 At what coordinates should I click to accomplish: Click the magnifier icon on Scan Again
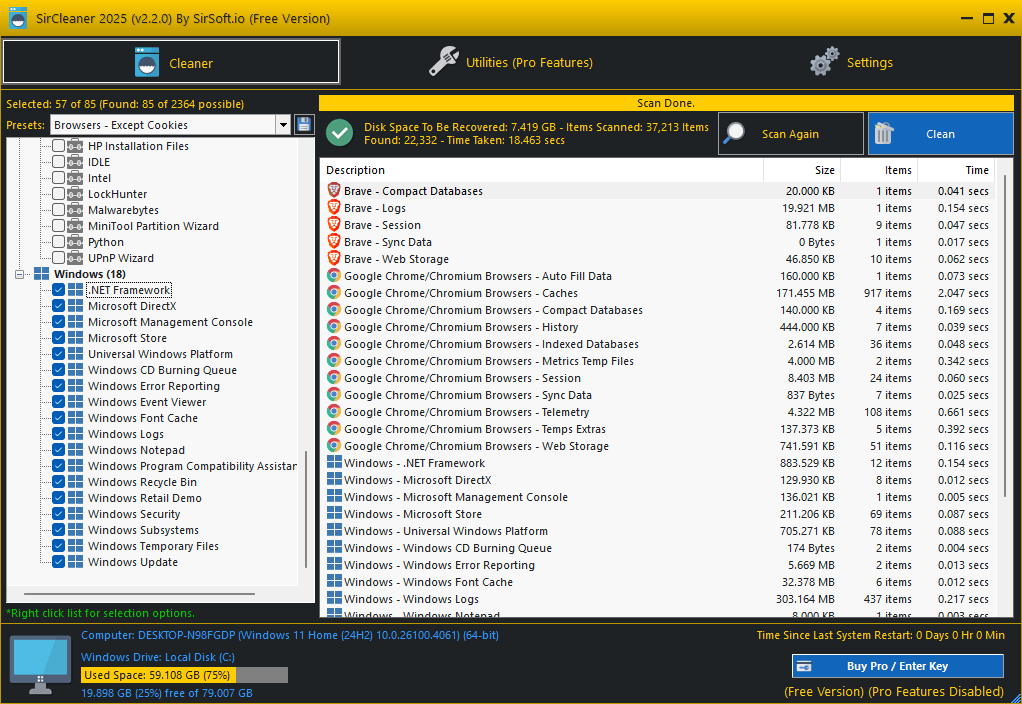(735, 133)
